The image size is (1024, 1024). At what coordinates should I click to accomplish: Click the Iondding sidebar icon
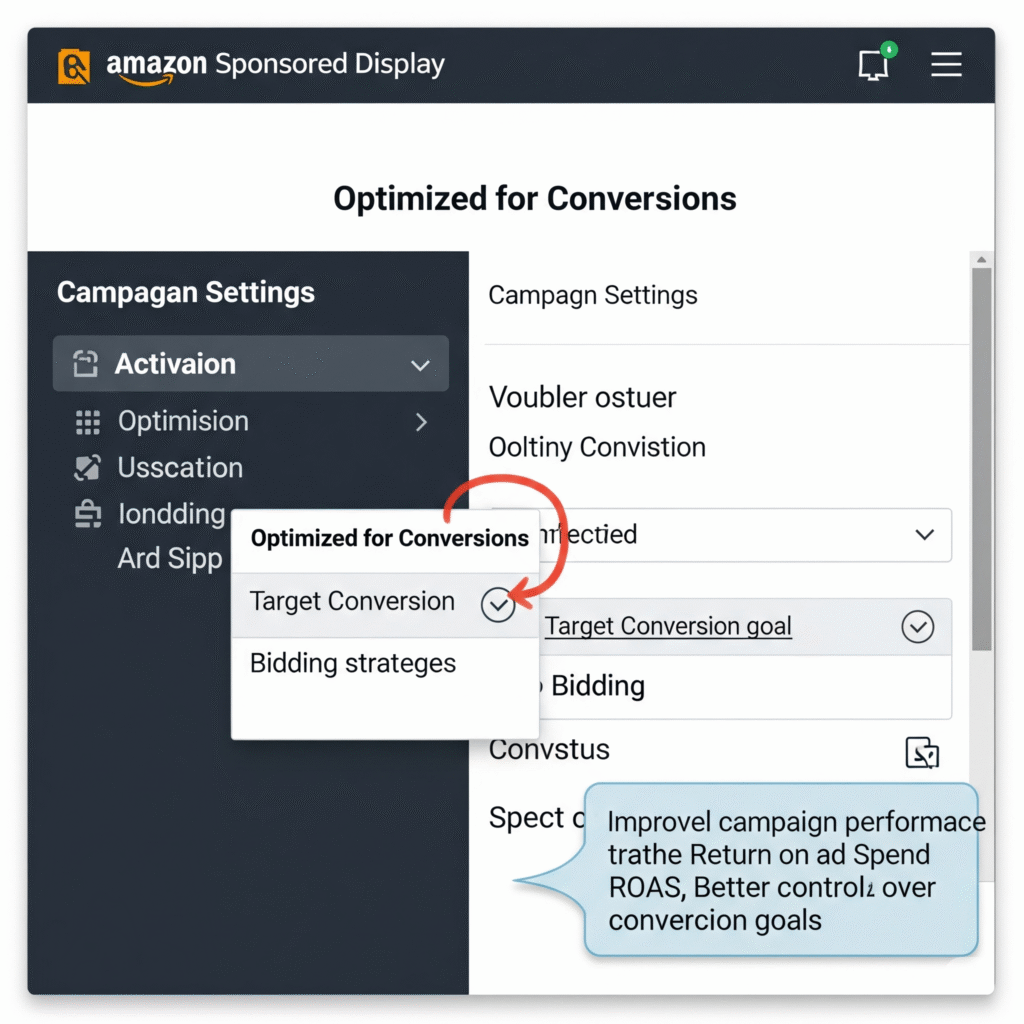click(88, 514)
